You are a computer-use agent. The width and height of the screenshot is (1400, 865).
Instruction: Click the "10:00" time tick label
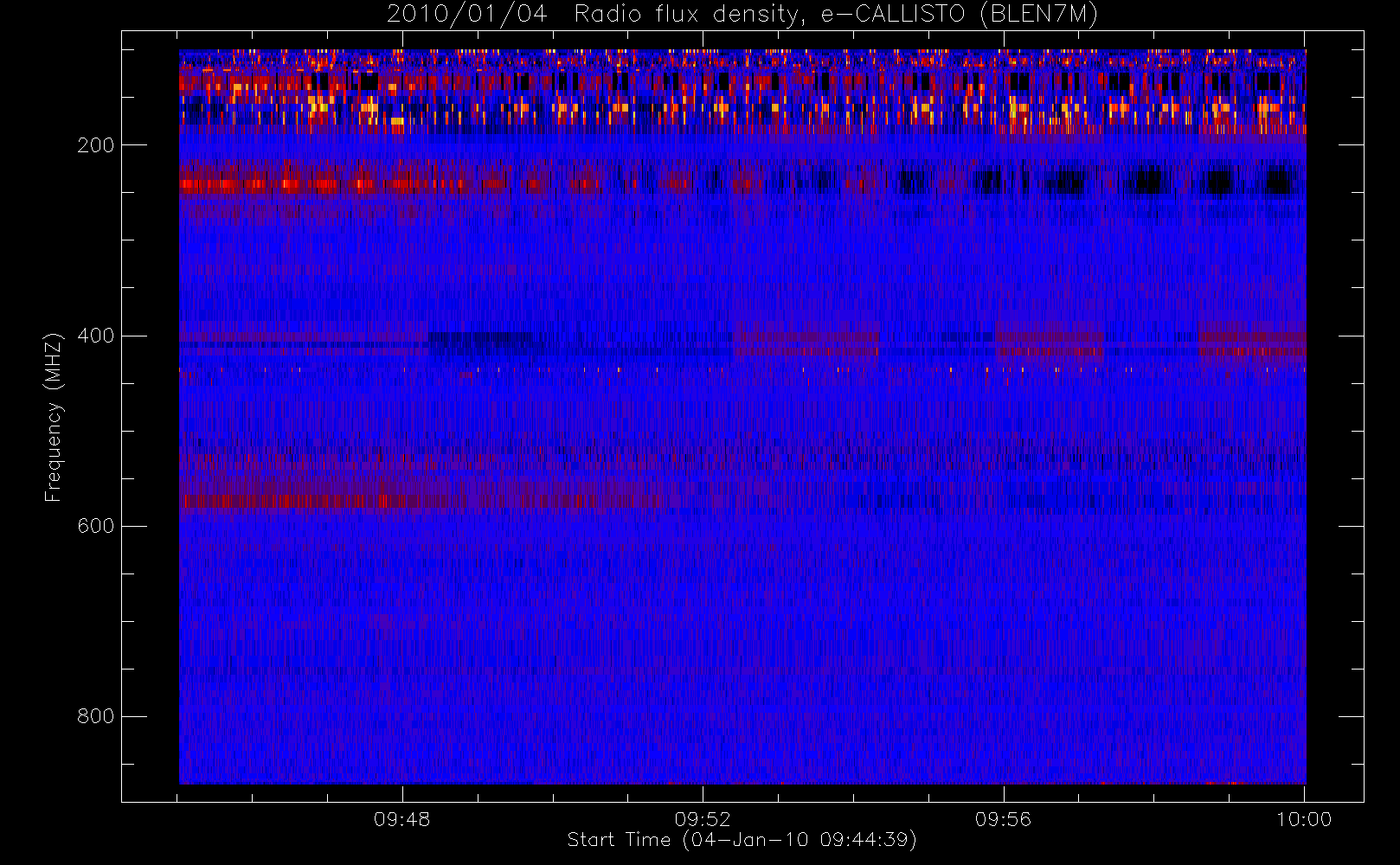coord(1304,819)
